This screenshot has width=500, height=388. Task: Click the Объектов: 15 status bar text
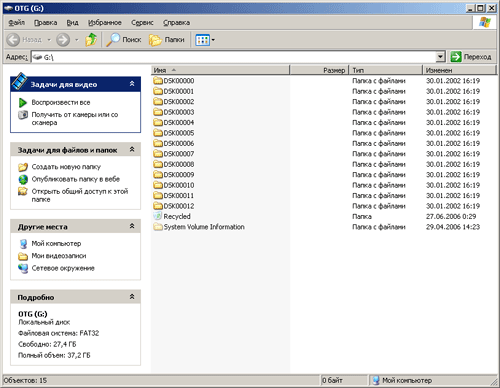tap(25, 380)
